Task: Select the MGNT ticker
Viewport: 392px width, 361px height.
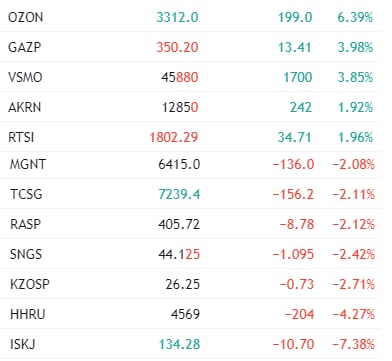Action: [28, 164]
